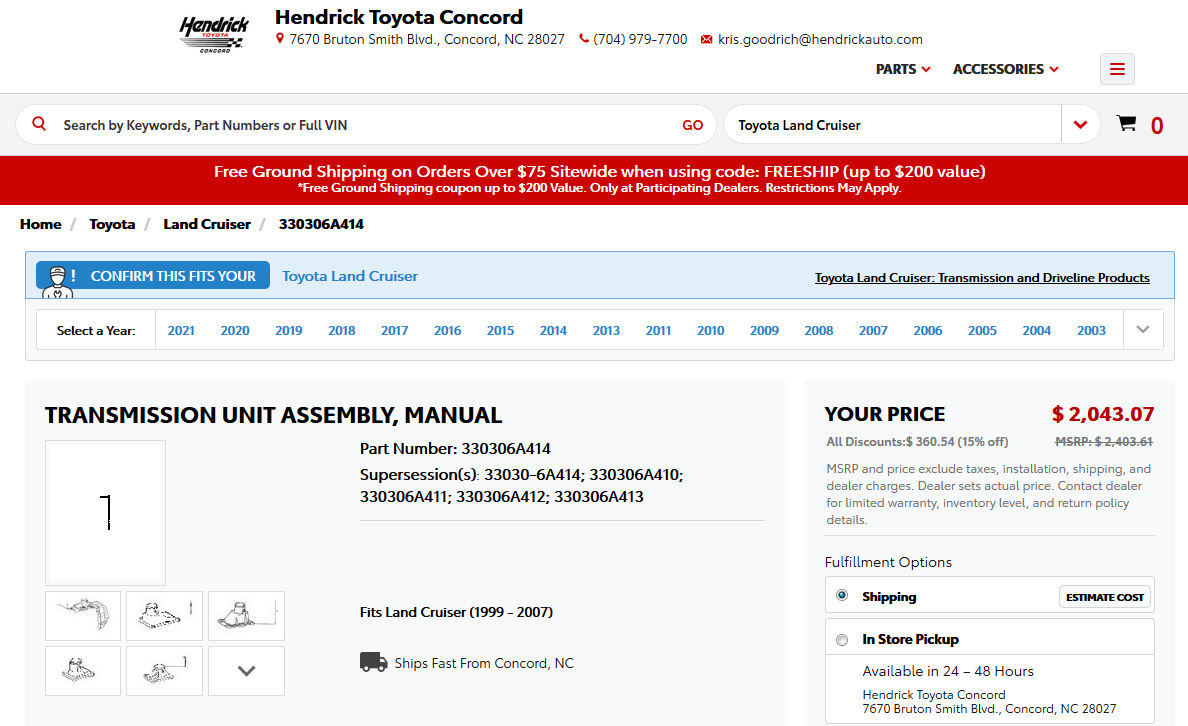Select model year 2013
The image size is (1188, 726).
[606, 330]
